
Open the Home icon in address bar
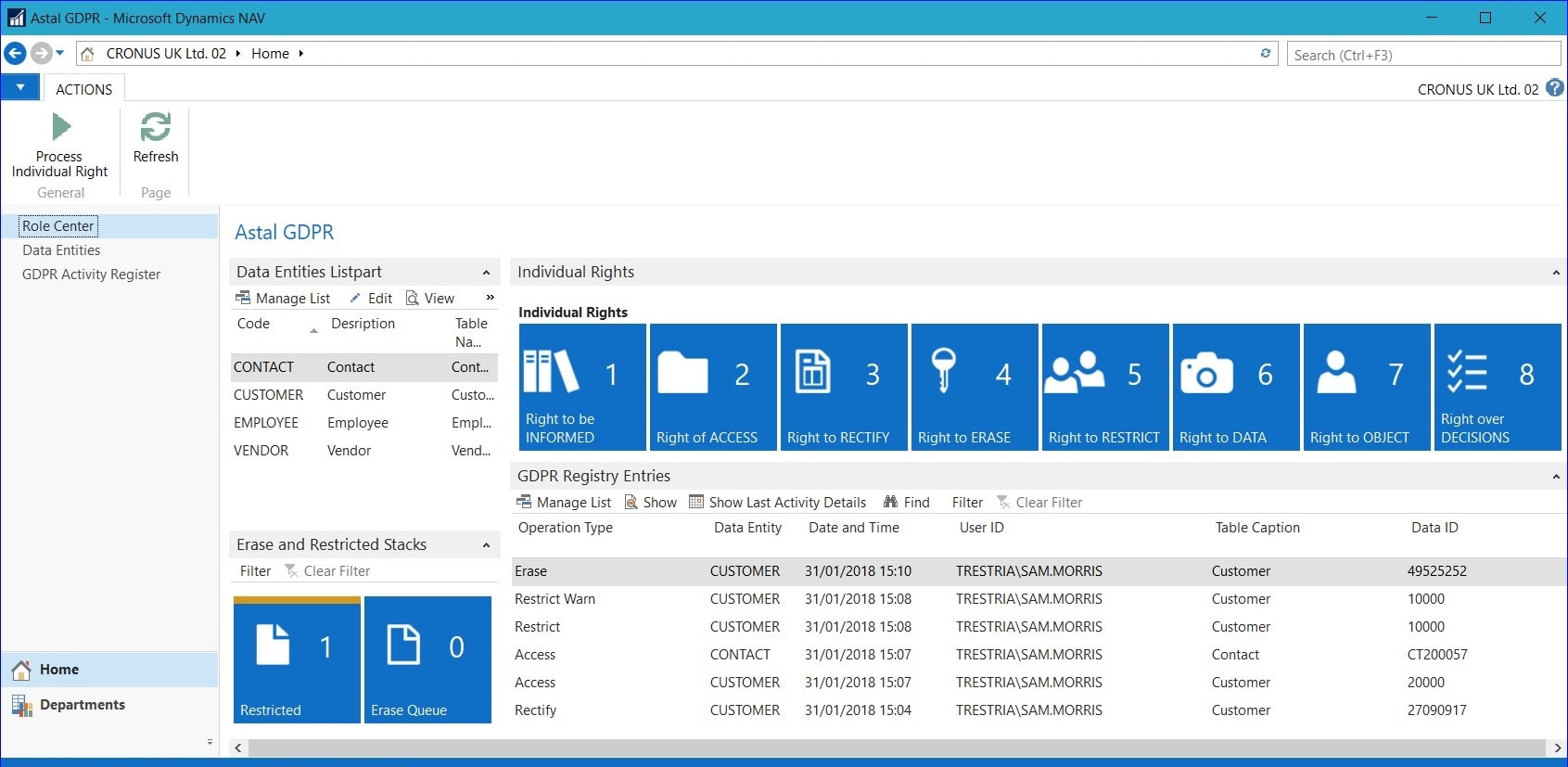pos(88,53)
